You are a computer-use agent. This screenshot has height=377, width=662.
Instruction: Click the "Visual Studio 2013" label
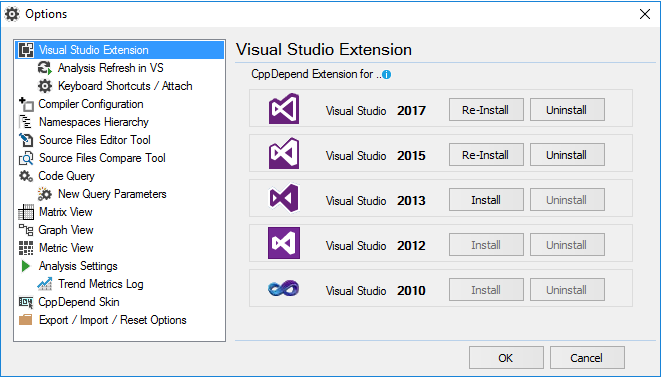[376, 201]
